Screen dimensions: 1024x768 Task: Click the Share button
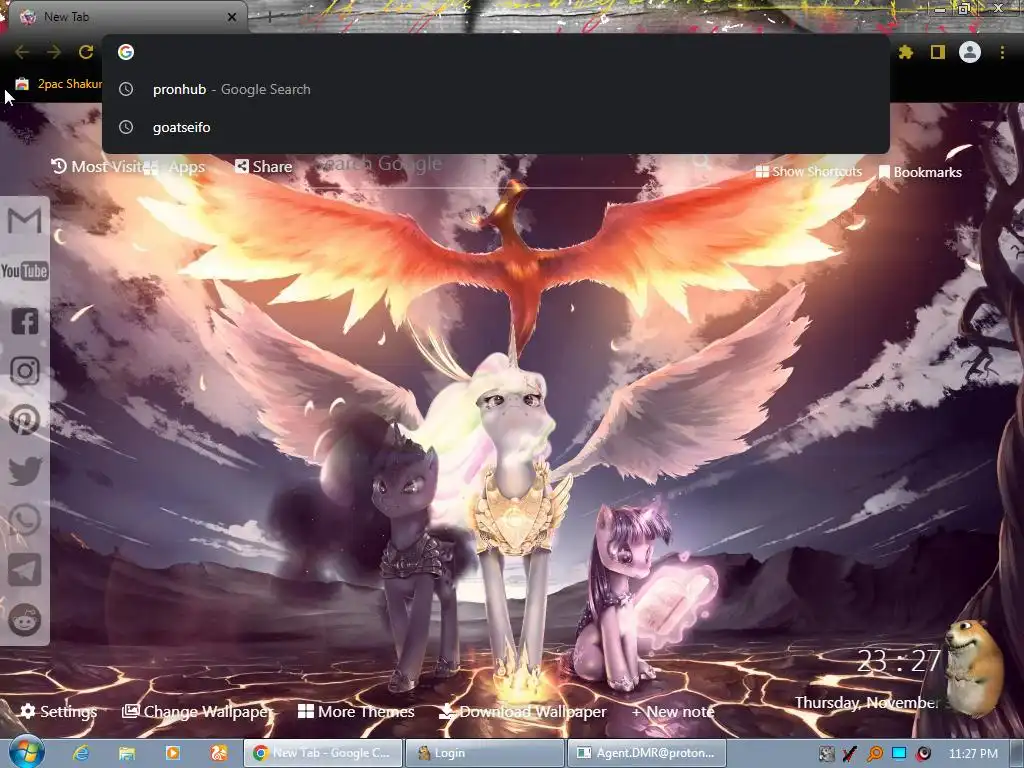pyautogui.click(x=264, y=167)
